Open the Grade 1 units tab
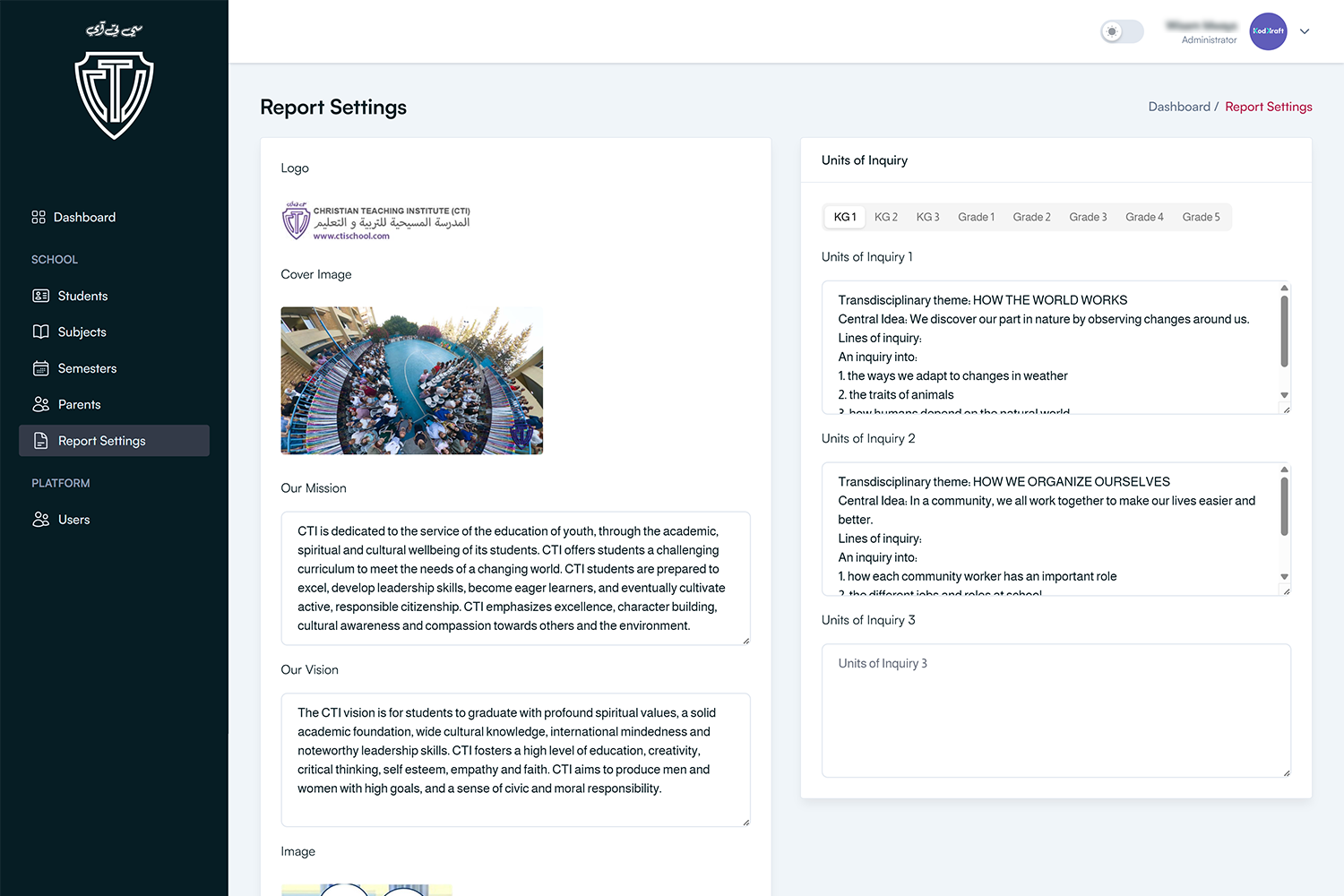This screenshot has height=896, width=1344. pos(976,217)
